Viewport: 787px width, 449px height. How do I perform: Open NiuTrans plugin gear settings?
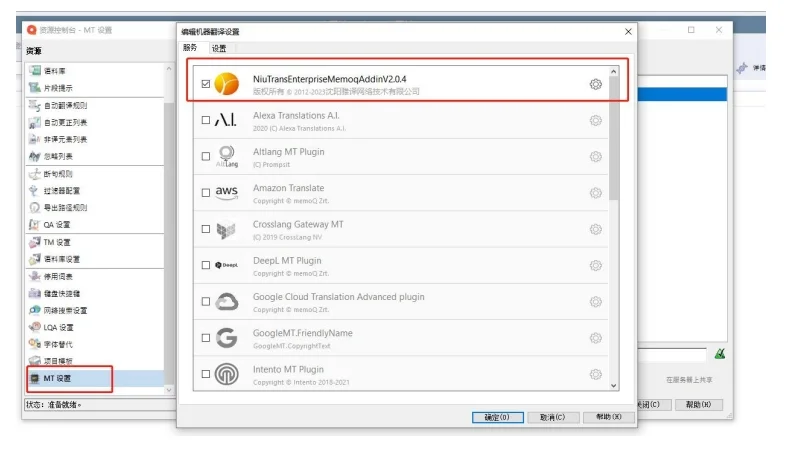tap(595, 84)
